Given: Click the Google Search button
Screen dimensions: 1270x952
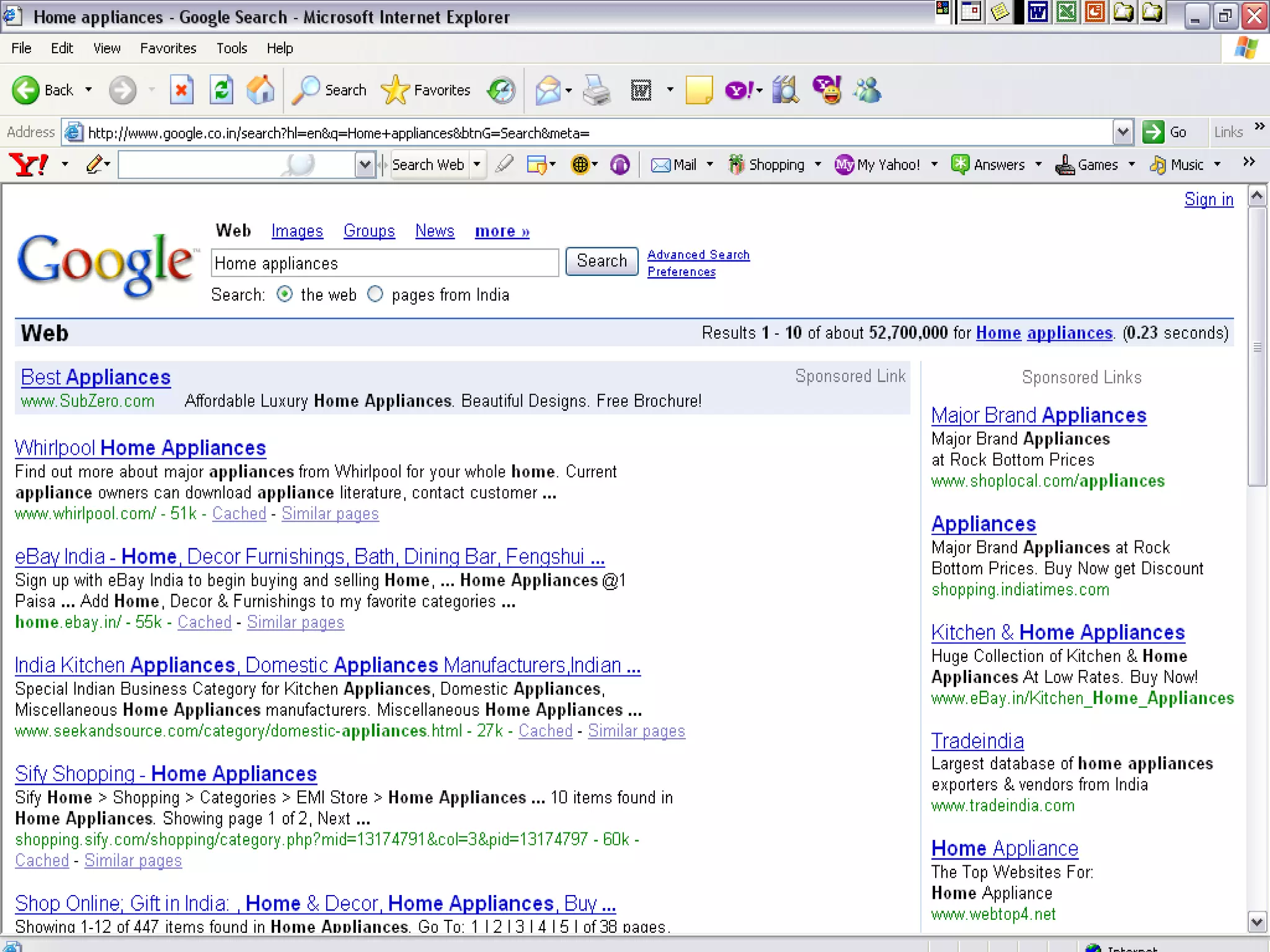Looking at the screenshot, I should (x=602, y=262).
